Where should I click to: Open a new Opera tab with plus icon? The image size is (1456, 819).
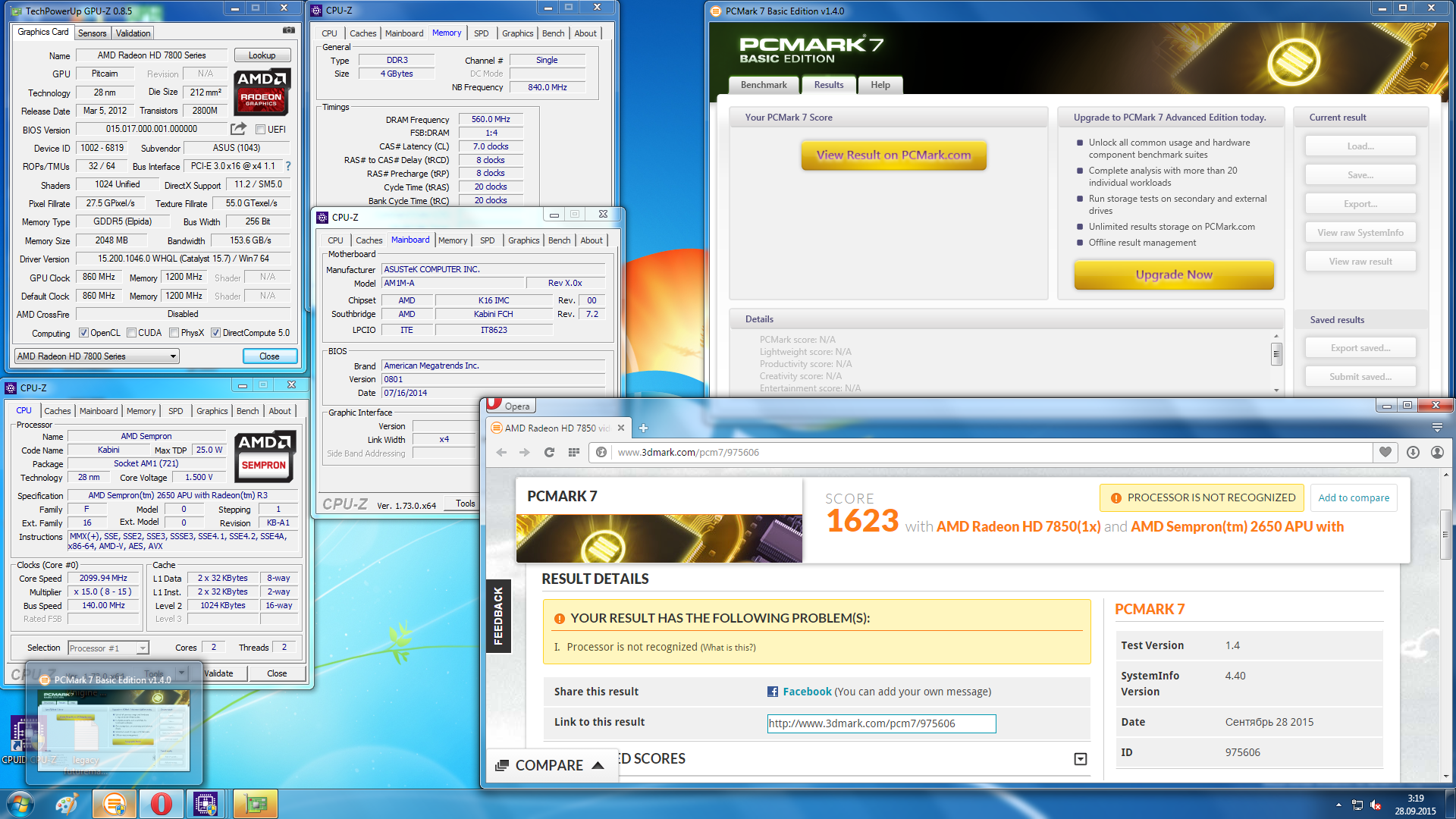(x=643, y=428)
